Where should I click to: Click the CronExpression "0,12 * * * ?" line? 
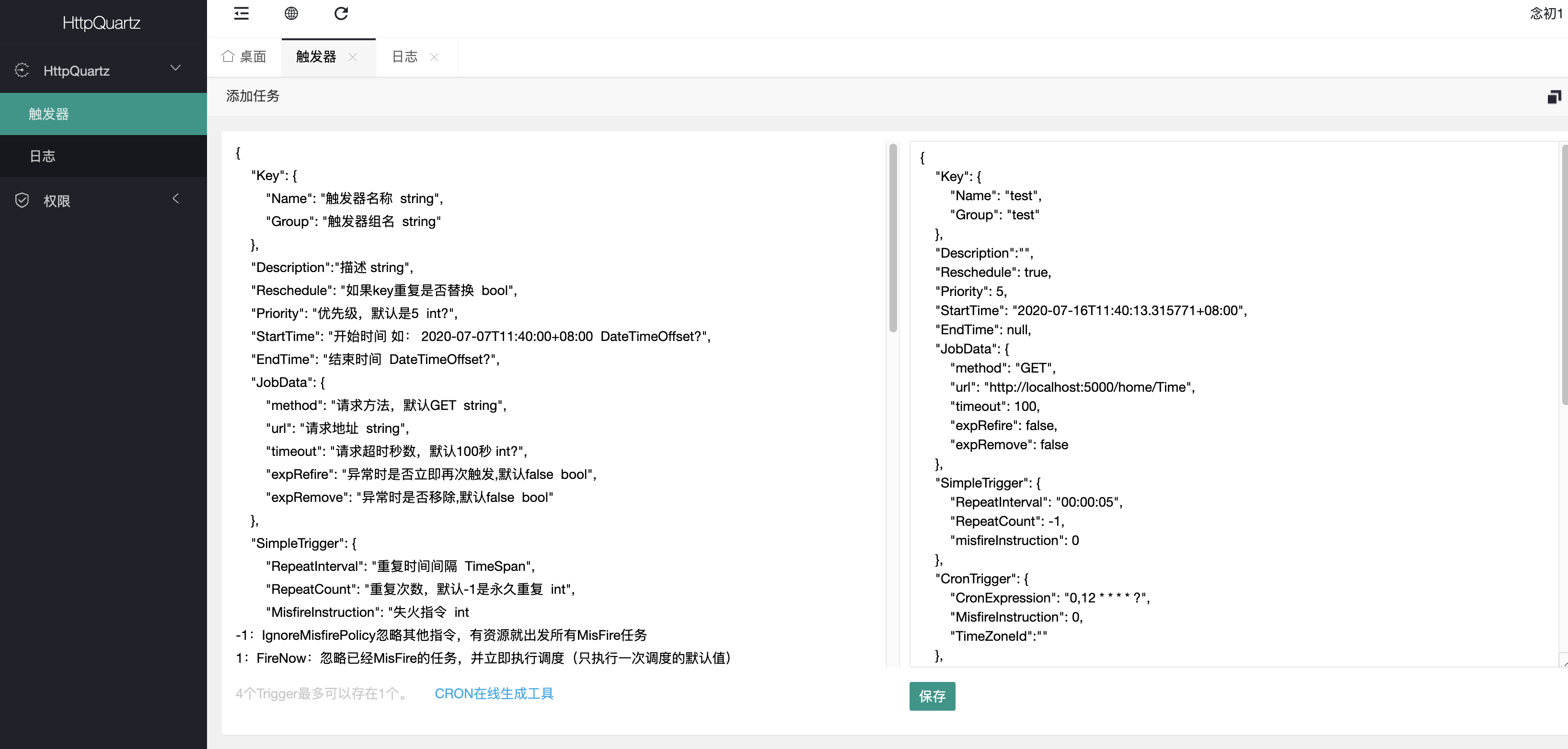pyautogui.click(x=1049, y=598)
